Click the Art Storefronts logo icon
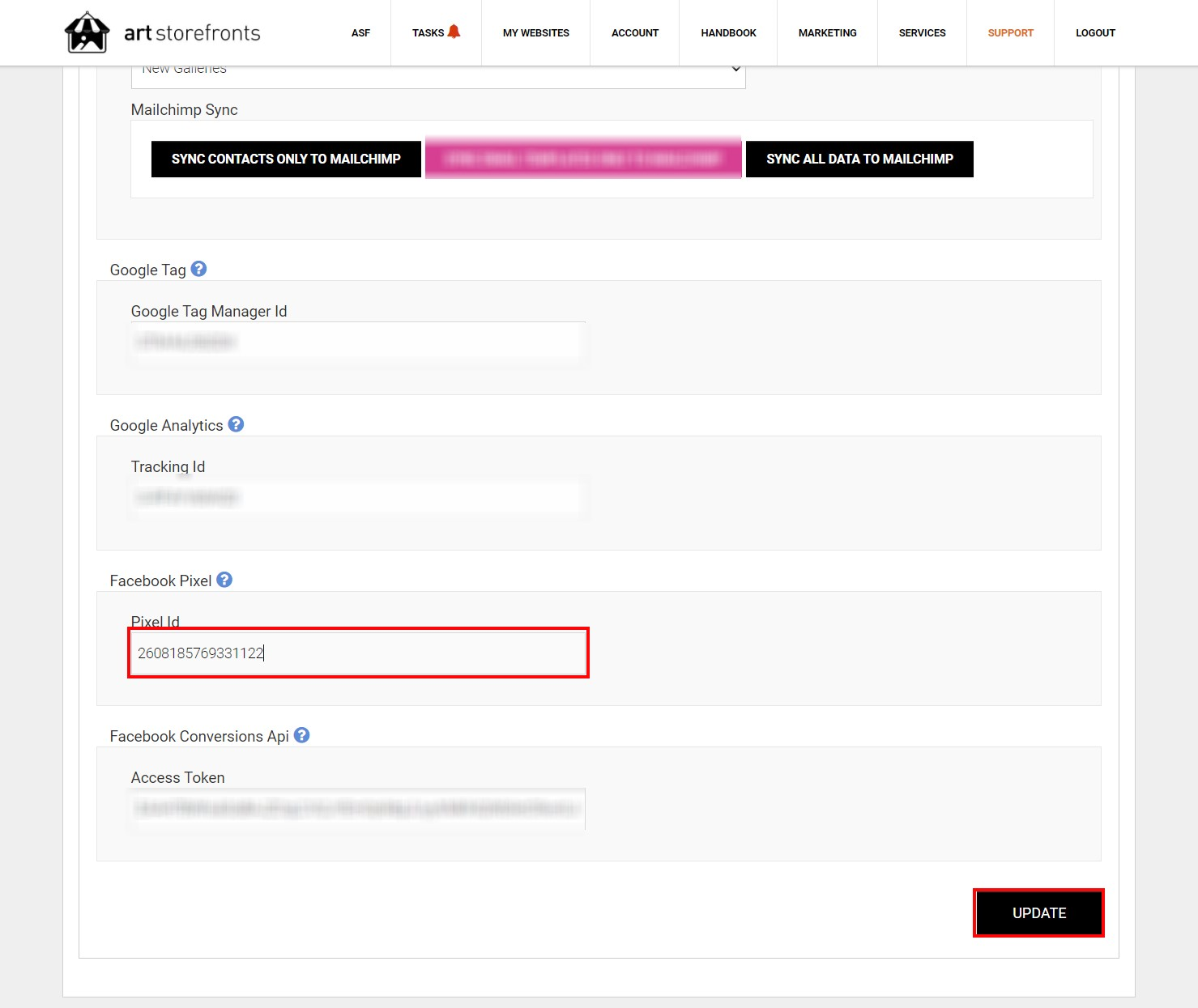This screenshot has width=1198, height=1008. [x=87, y=32]
